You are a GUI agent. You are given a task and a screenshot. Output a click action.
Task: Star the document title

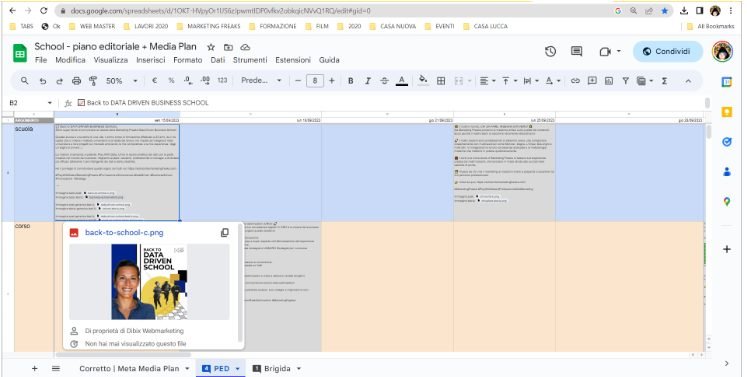coord(211,47)
